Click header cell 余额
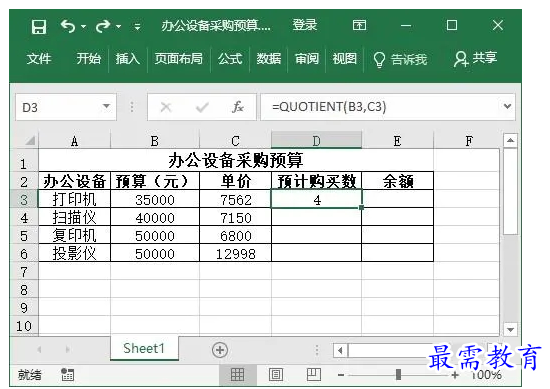550x389 pixels. point(397,181)
